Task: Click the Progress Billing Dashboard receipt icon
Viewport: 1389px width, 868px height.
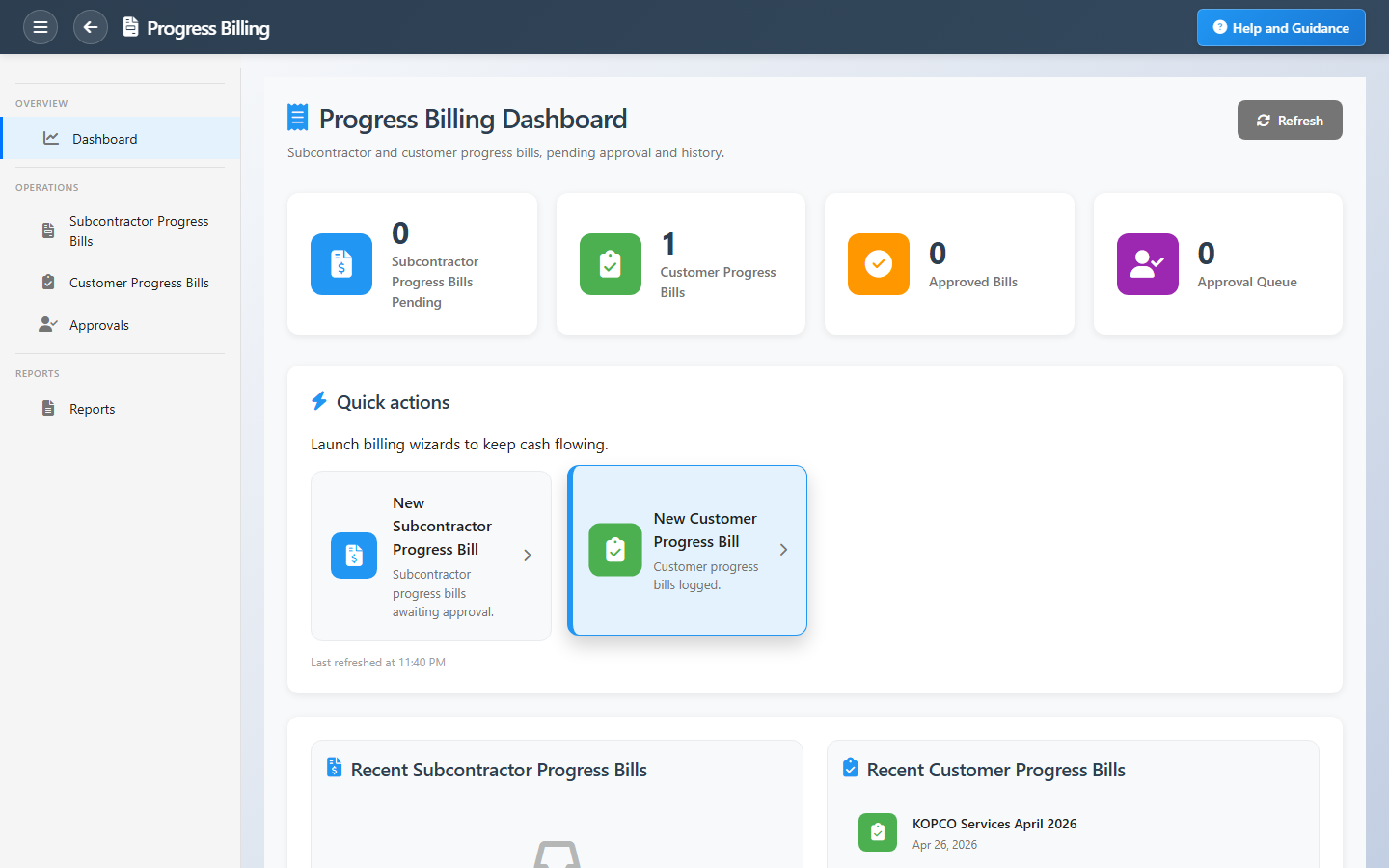Action: click(298, 118)
